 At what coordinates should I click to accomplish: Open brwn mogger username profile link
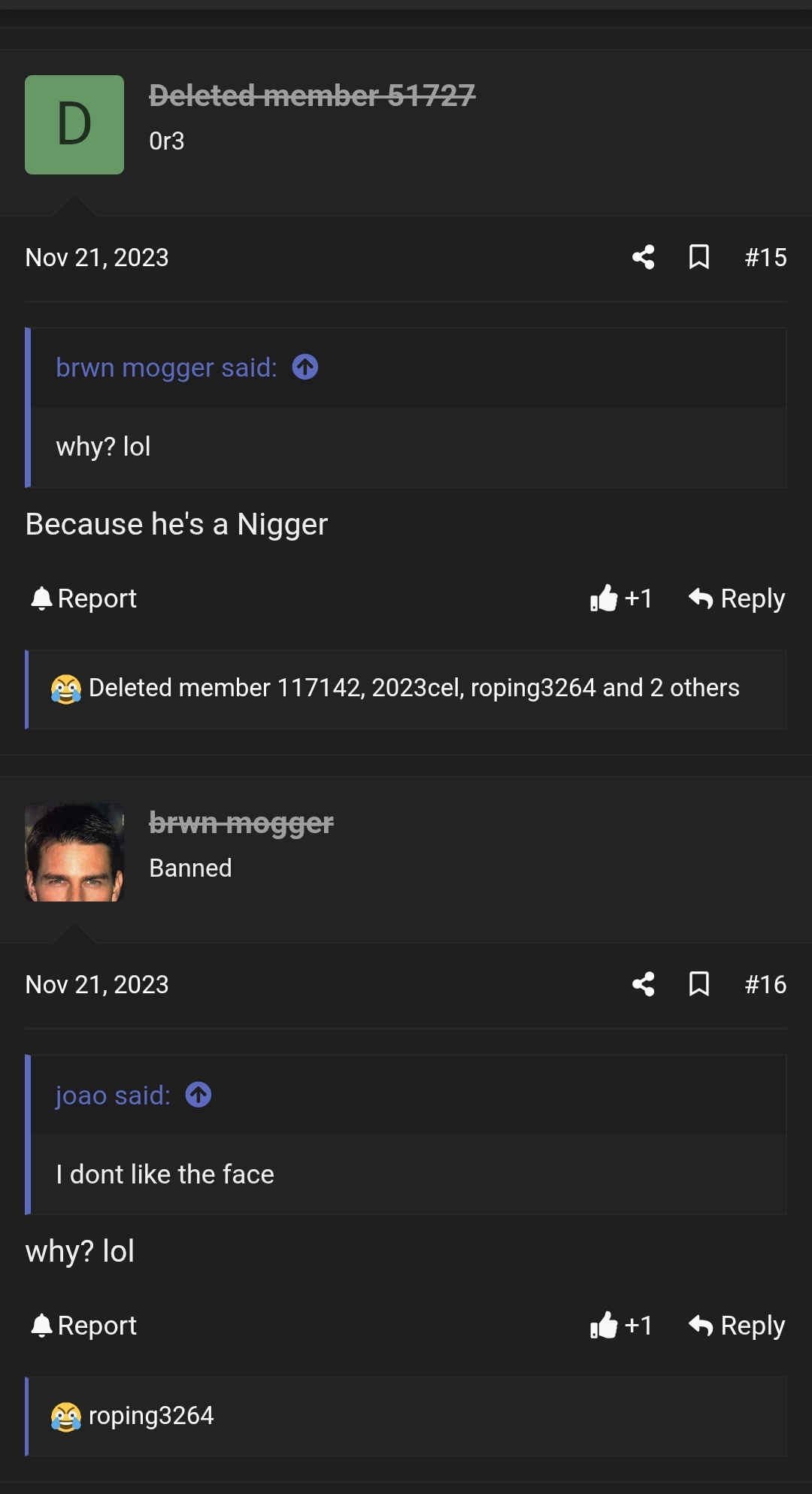[x=241, y=823]
